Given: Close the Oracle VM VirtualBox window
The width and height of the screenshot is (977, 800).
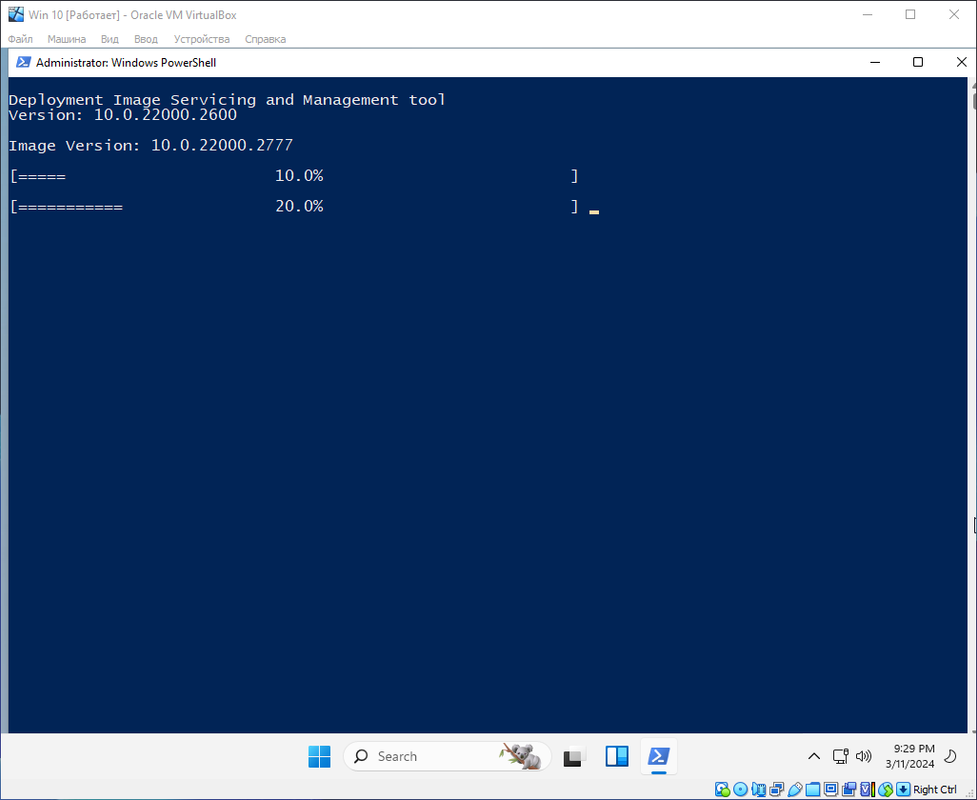Looking at the screenshot, I should pos(954,14).
